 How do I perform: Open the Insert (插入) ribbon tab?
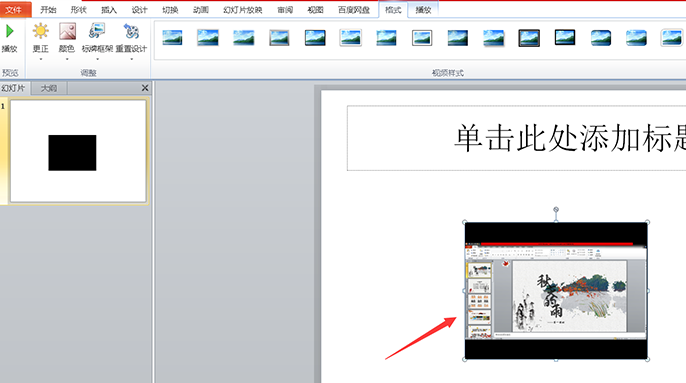(x=108, y=10)
